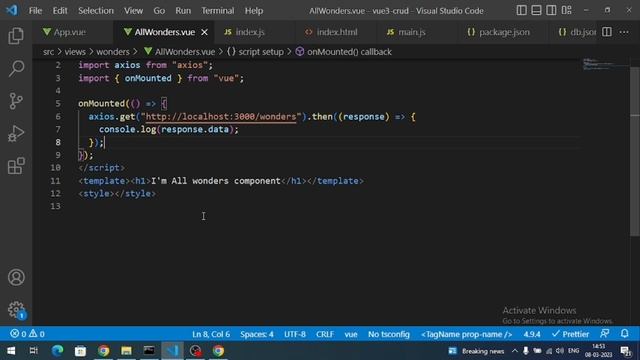Place cursor on console.log line

click(168, 129)
